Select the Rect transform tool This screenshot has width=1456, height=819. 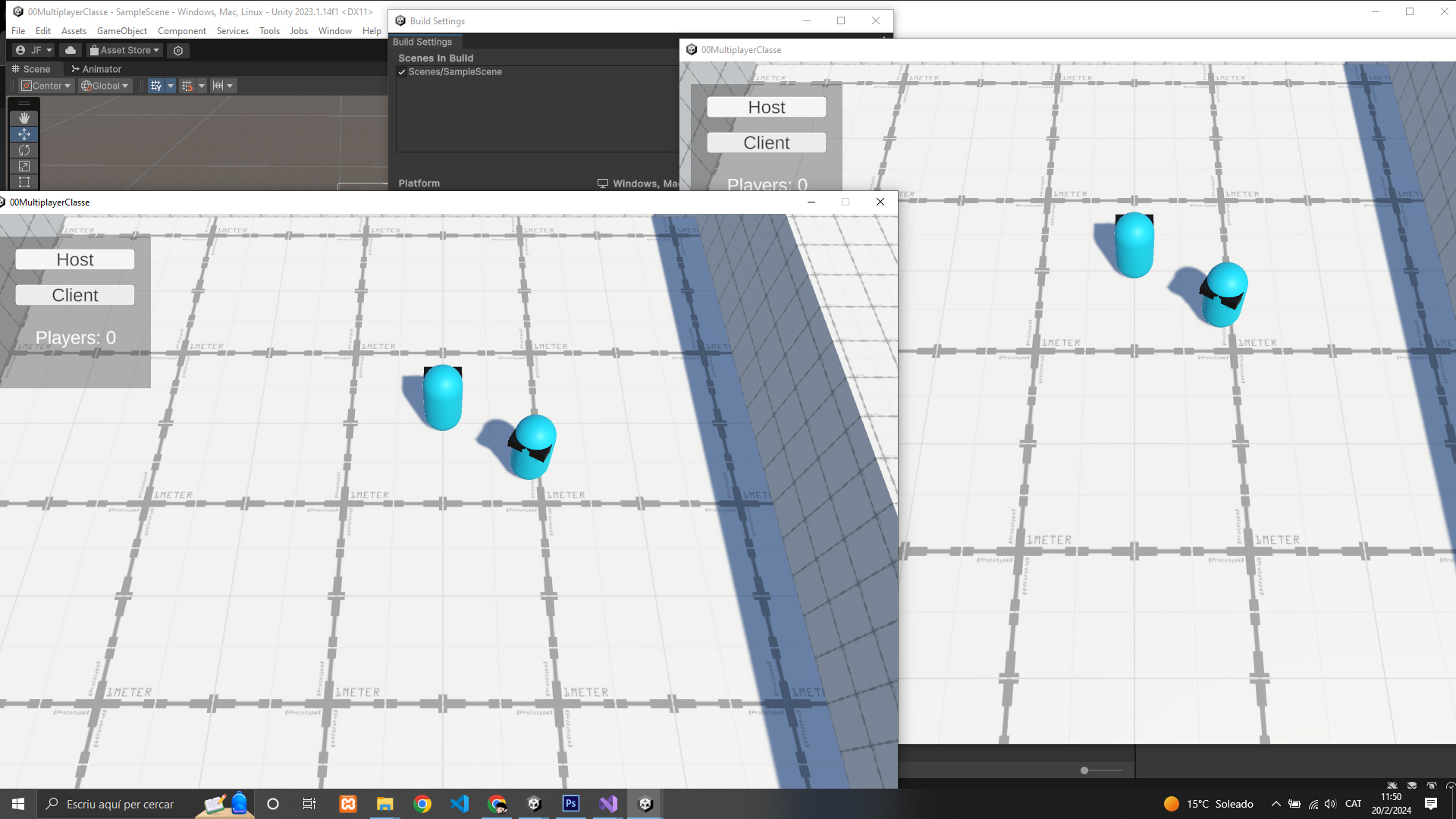pyautogui.click(x=24, y=182)
